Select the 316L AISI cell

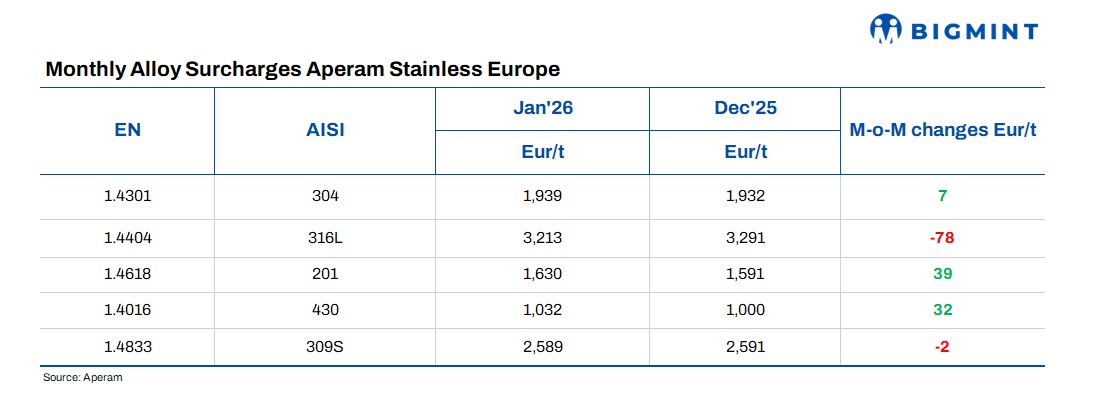click(x=326, y=238)
